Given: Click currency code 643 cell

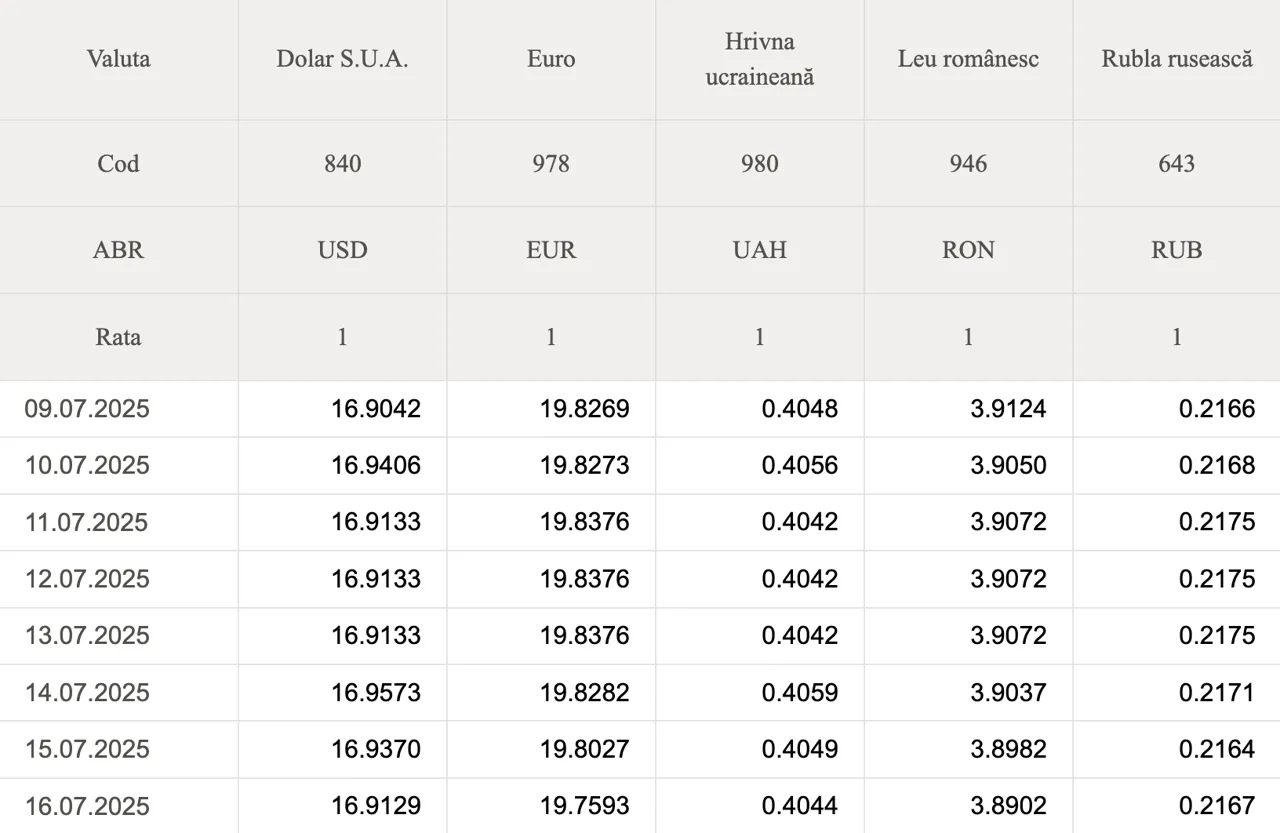Looking at the screenshot, I should click(x=1177, y=164).
